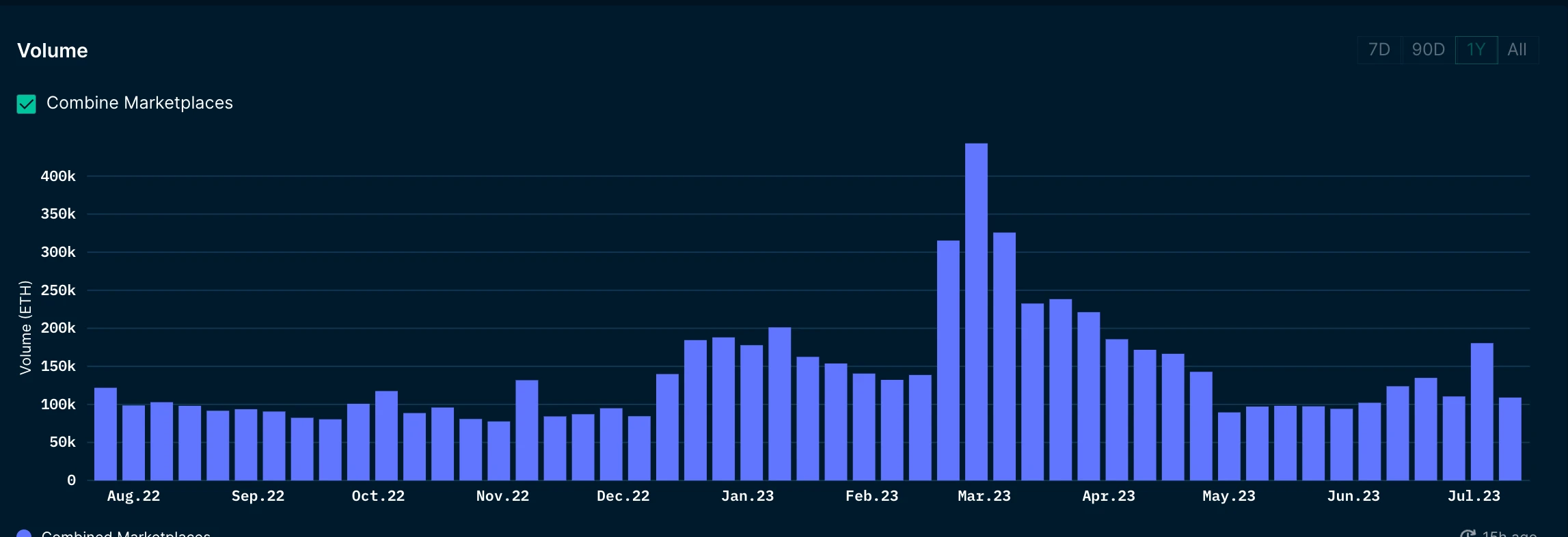Switch the chart range to 7D
1568x537 pixels.
point(1379,50)
